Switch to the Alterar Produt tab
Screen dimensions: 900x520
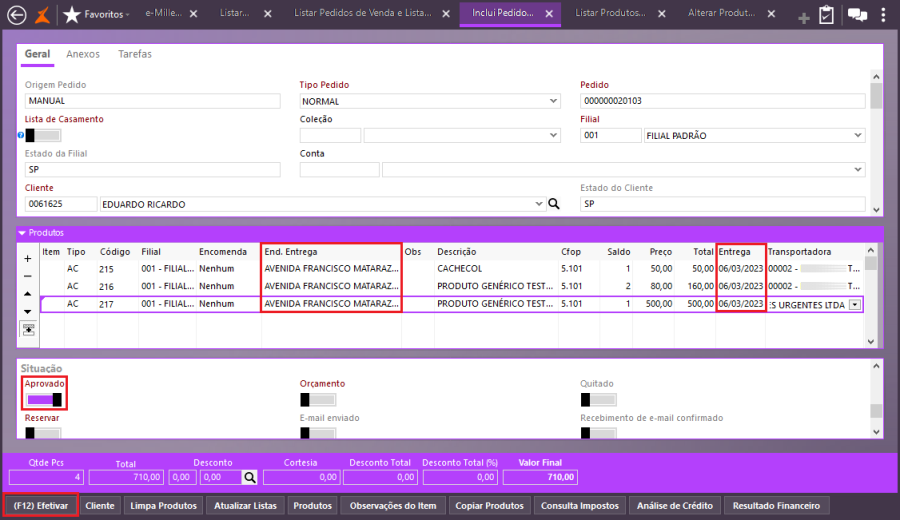pyautogui.click(x=721, y=13)
